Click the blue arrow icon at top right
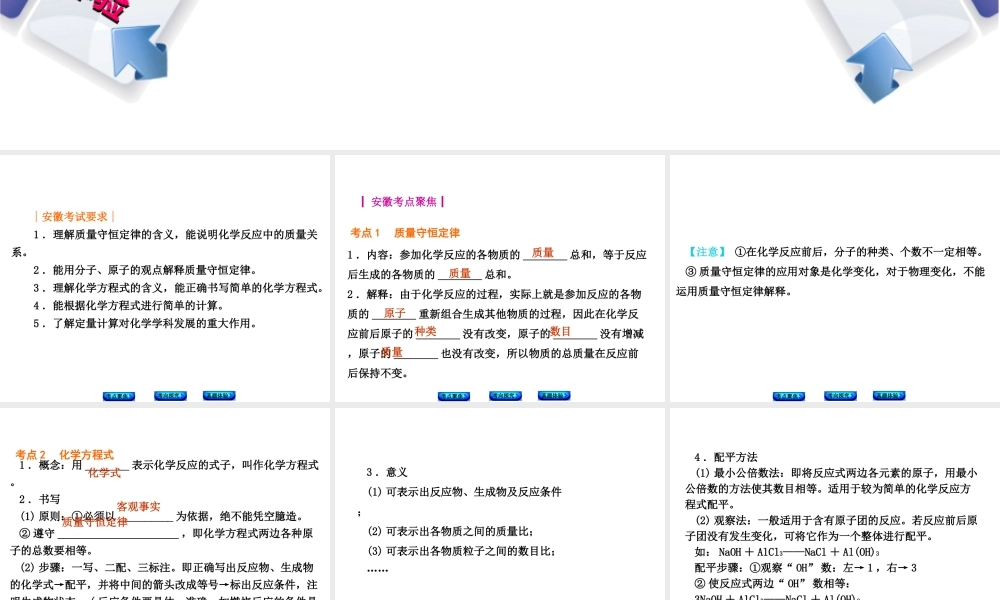This screenshot has width=1000, height=600. click(880, 67)
